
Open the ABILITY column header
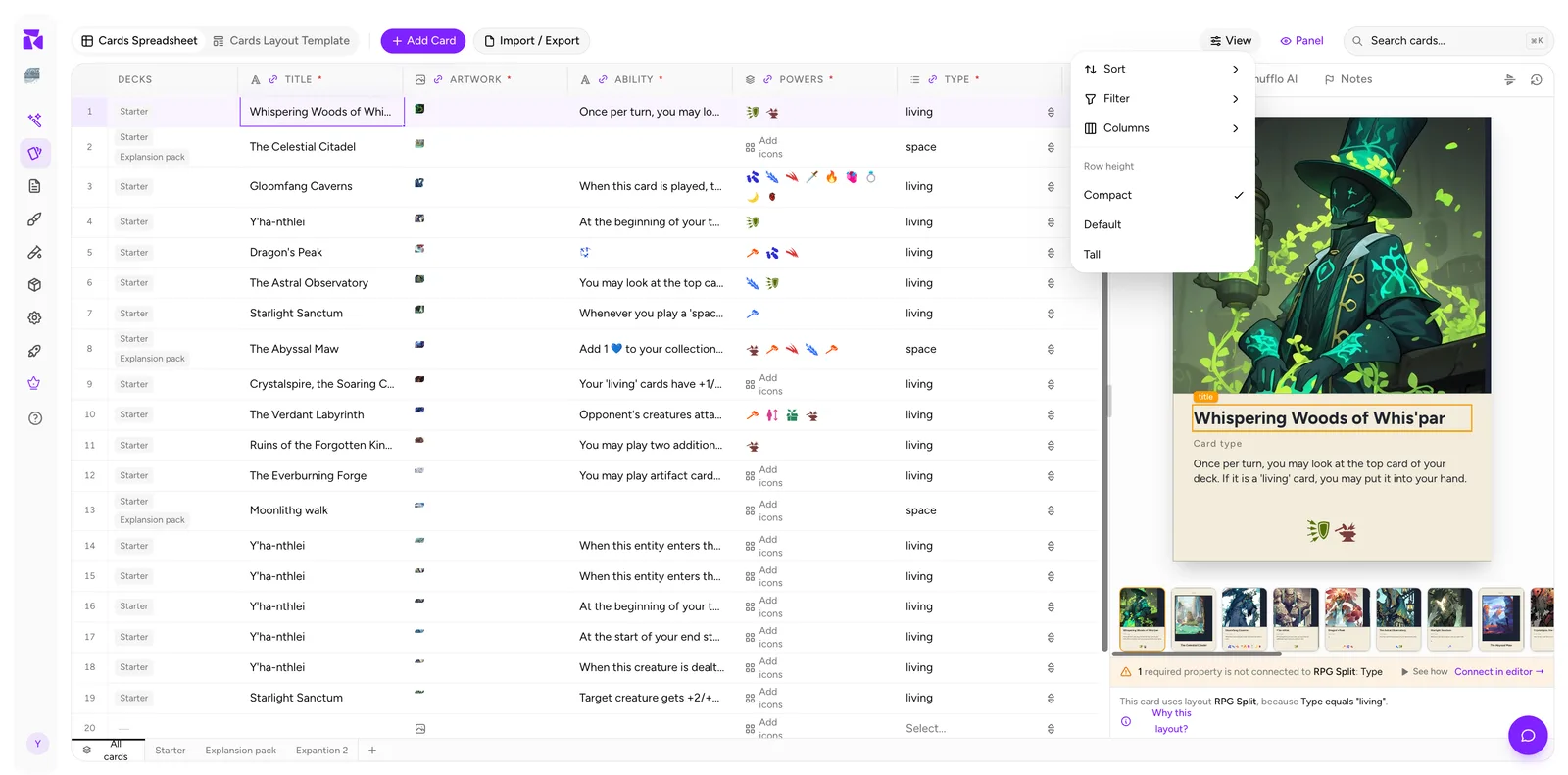[x=650, y=80]
